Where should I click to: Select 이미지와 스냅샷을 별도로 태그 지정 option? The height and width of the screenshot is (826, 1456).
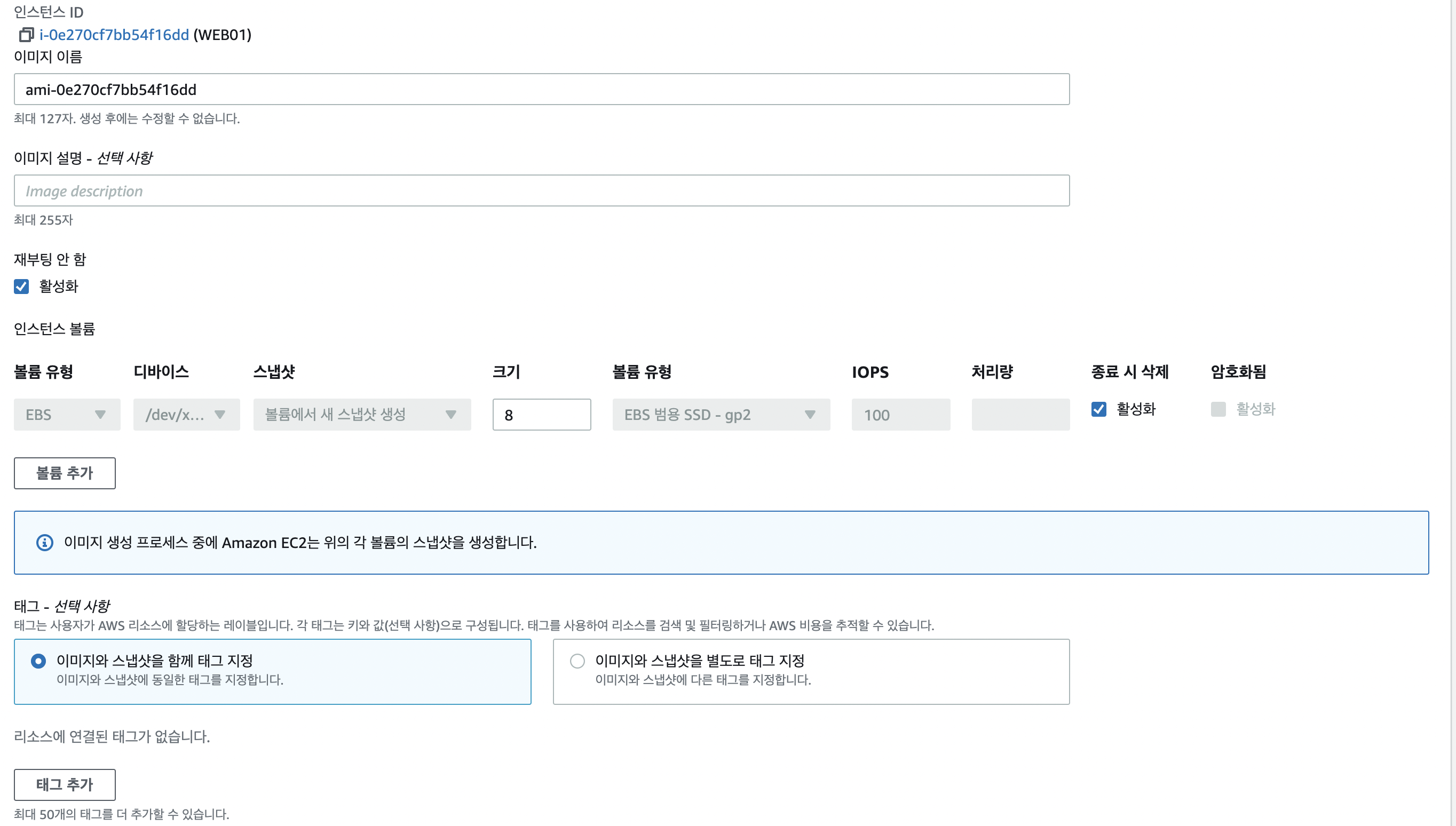tap(811, 672)
